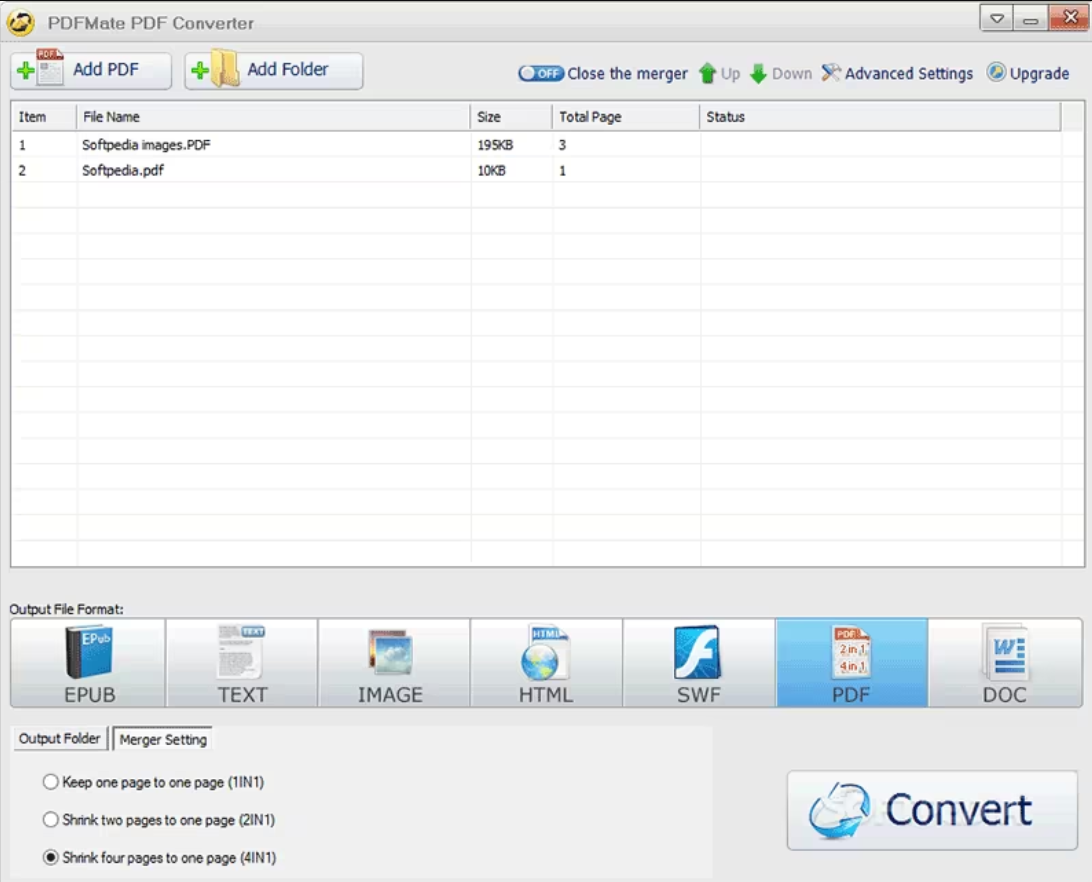
Task: Choose Shrink two pages to one page (2IN1)
Action: coord(159,820)
